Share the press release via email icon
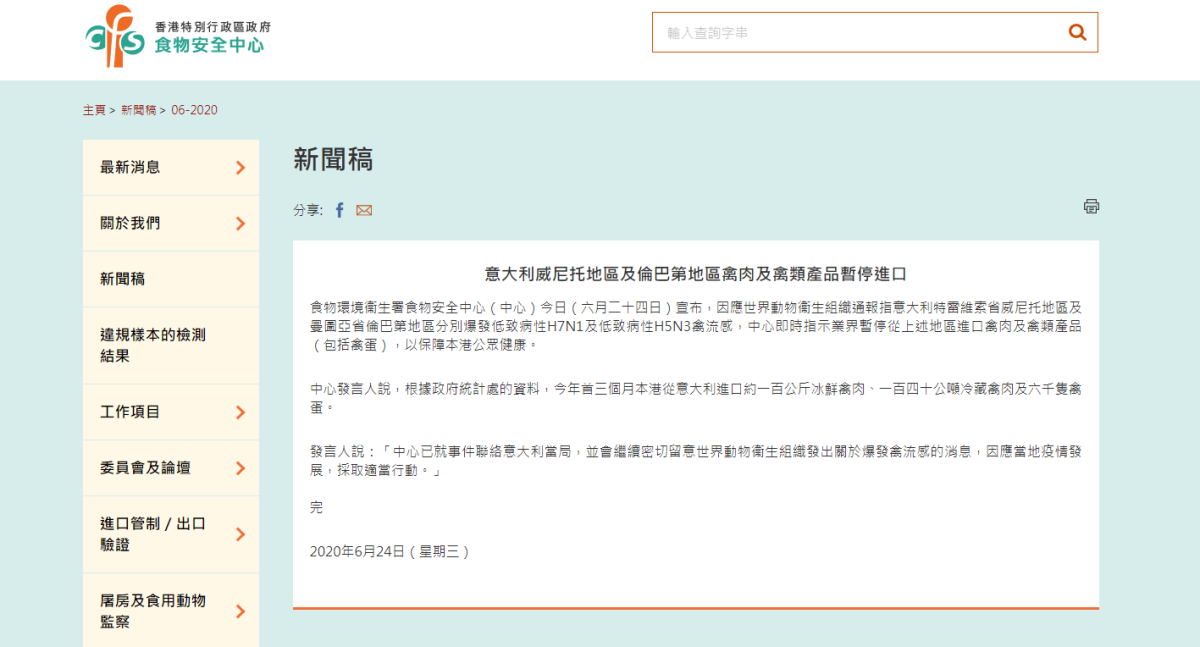1200x647 pixels. (364, 210)
